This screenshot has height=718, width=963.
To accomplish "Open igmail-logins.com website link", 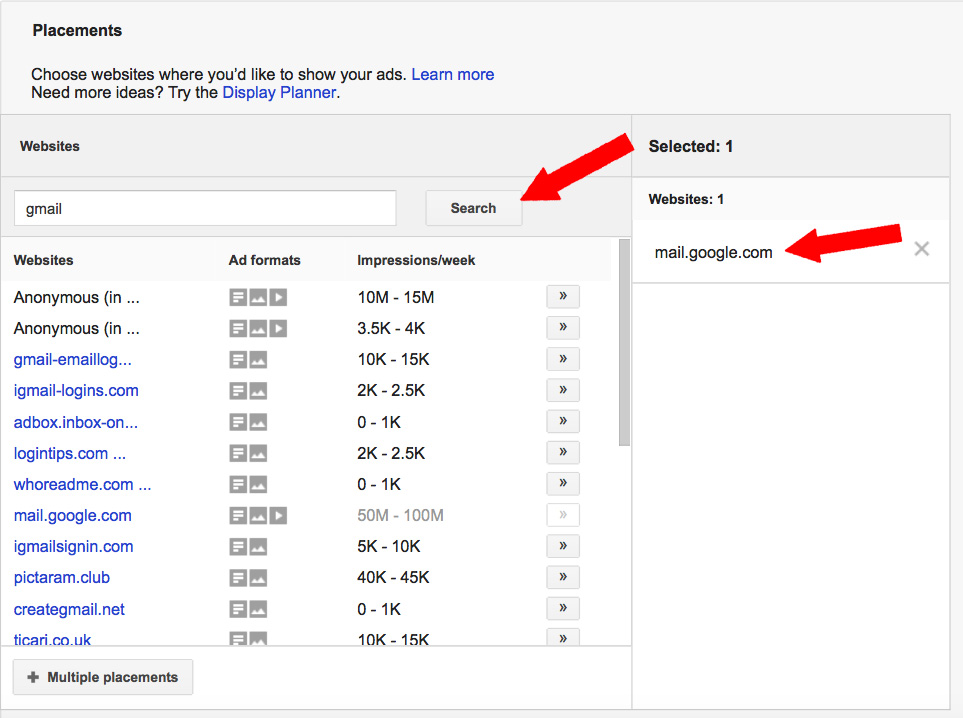I will (76, 391).
